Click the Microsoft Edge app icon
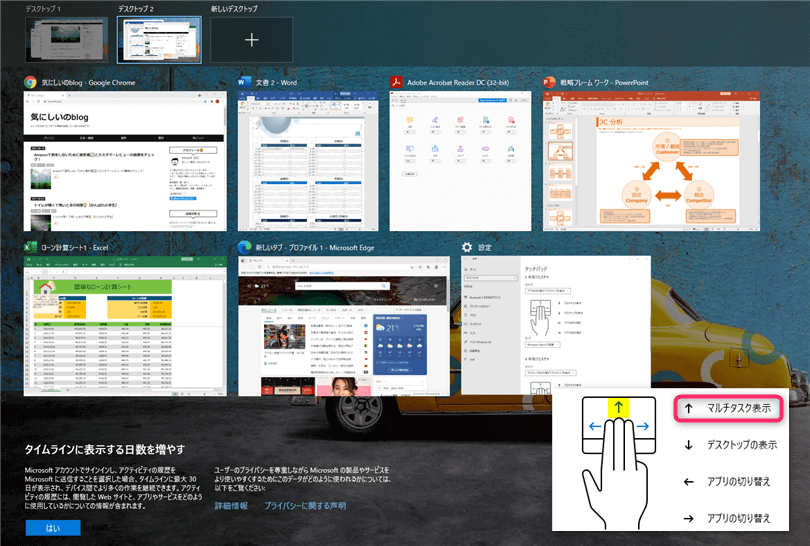The height and width of the screenshot is (546, 810). tap(244, 247)
